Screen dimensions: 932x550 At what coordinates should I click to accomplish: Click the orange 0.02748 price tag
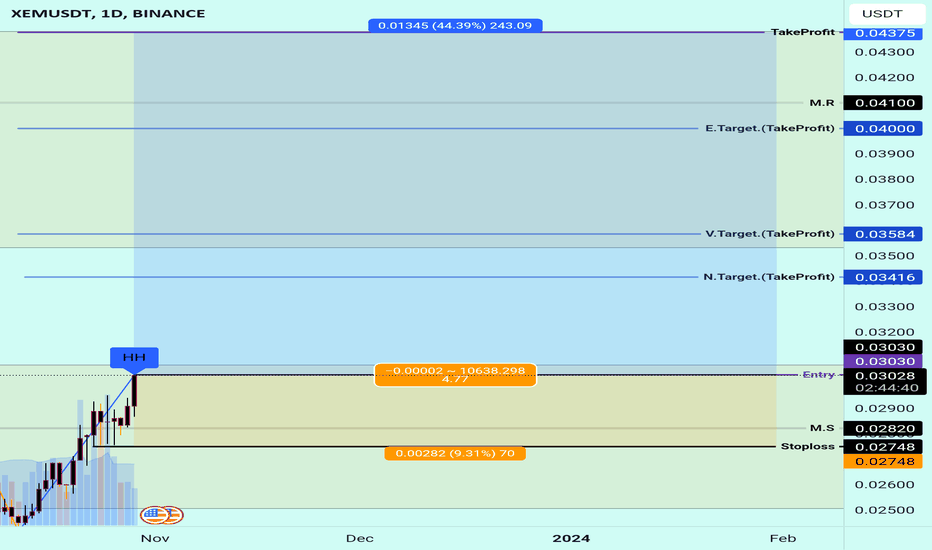[x=883, y=461]
